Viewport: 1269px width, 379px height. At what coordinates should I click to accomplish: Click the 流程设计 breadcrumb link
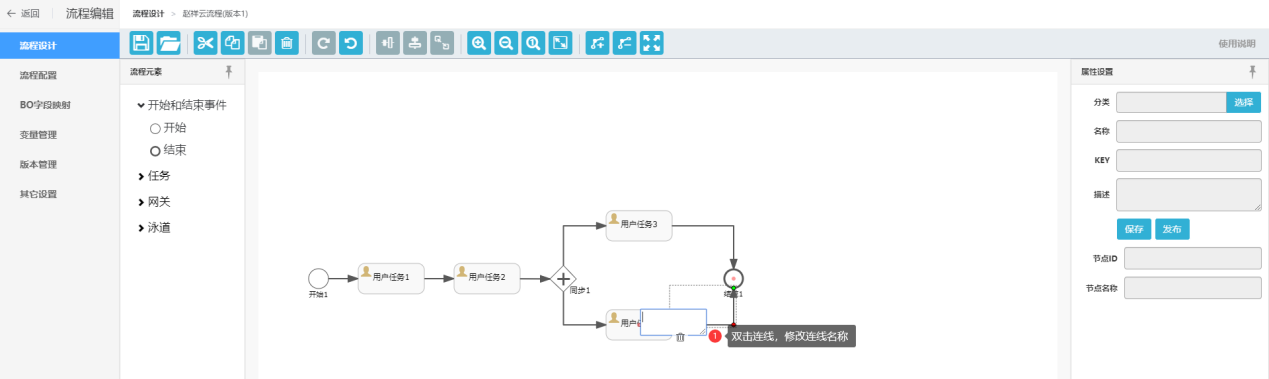point(148,14)
